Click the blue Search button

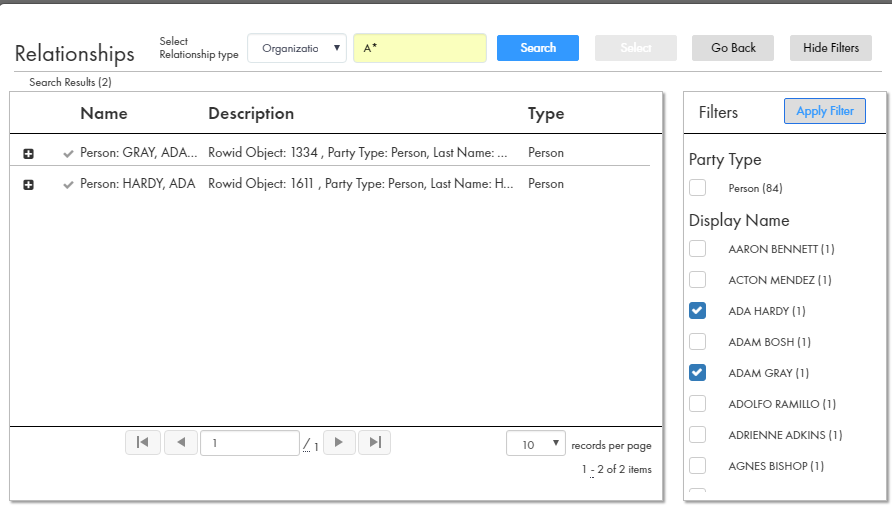pyautogui.click(x=538, y=48)
